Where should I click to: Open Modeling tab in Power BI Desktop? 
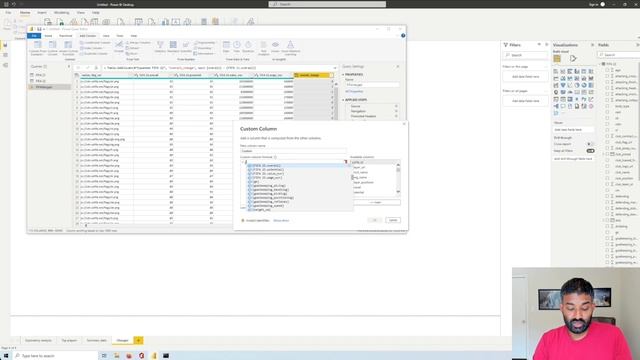coord(62,13)
